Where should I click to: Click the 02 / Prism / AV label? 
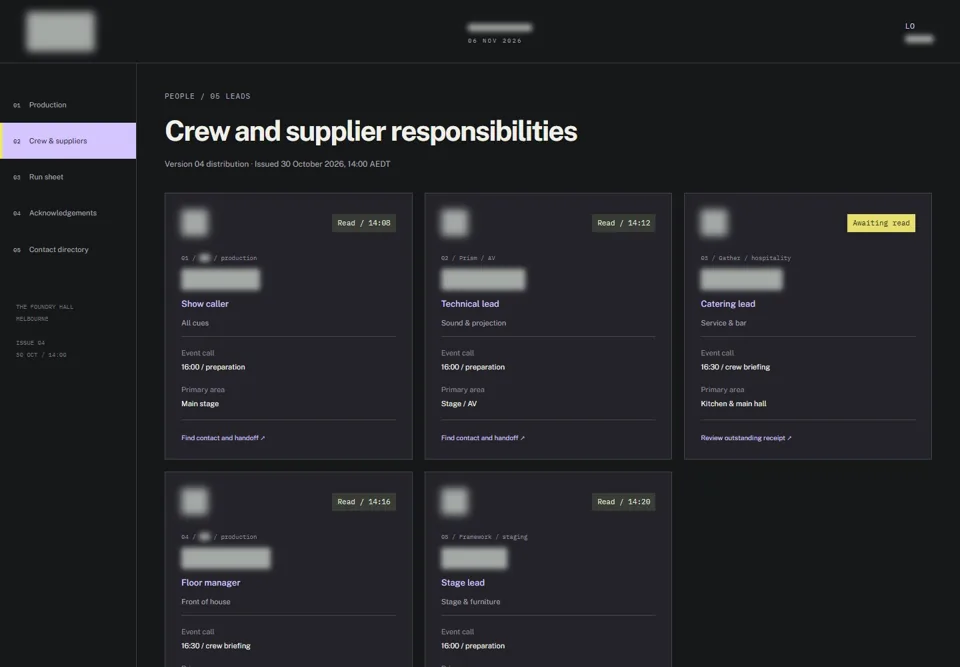click(468, 258)
